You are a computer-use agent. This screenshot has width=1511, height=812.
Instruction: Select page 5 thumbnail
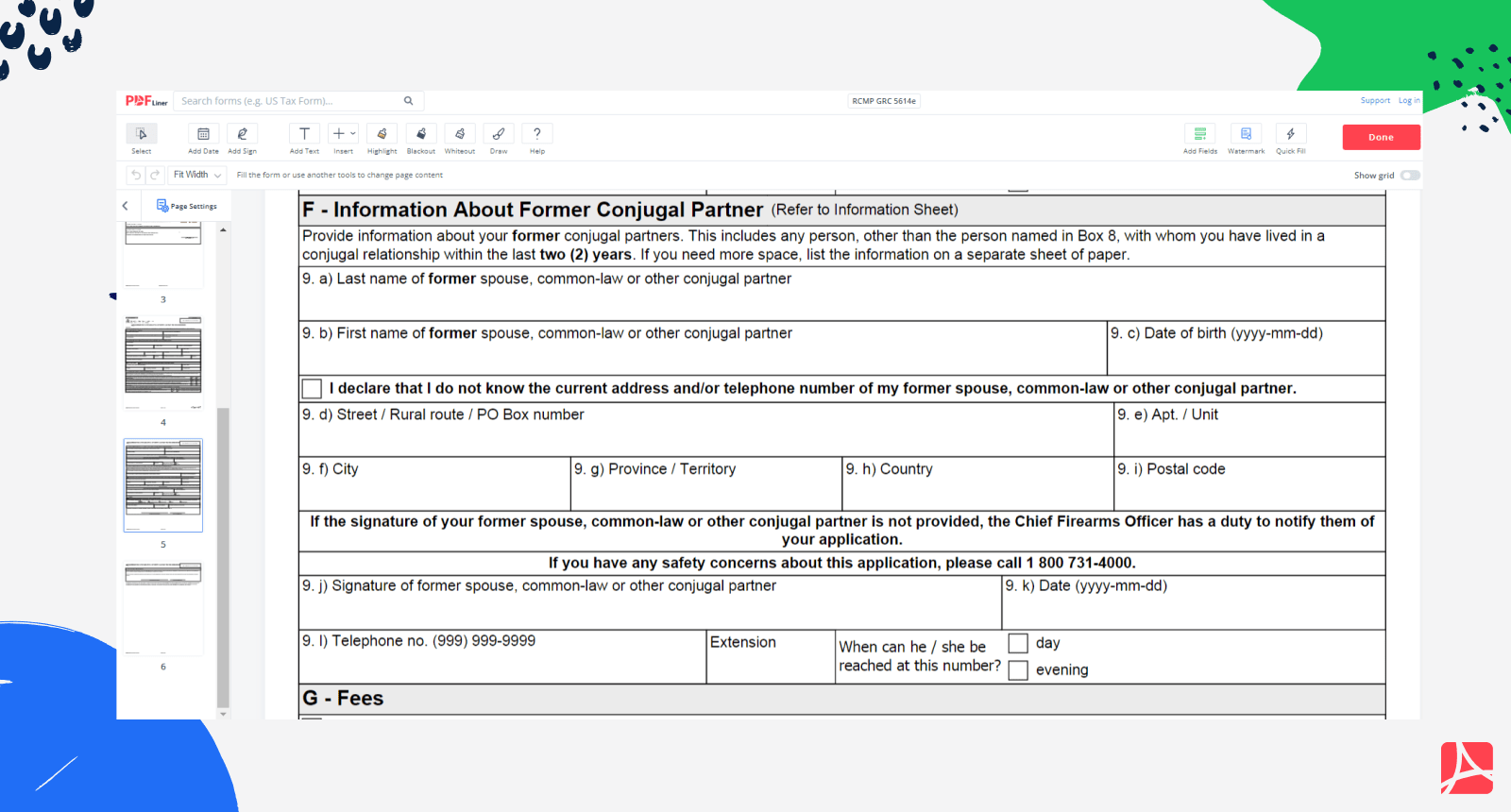[x=163, y=485]
